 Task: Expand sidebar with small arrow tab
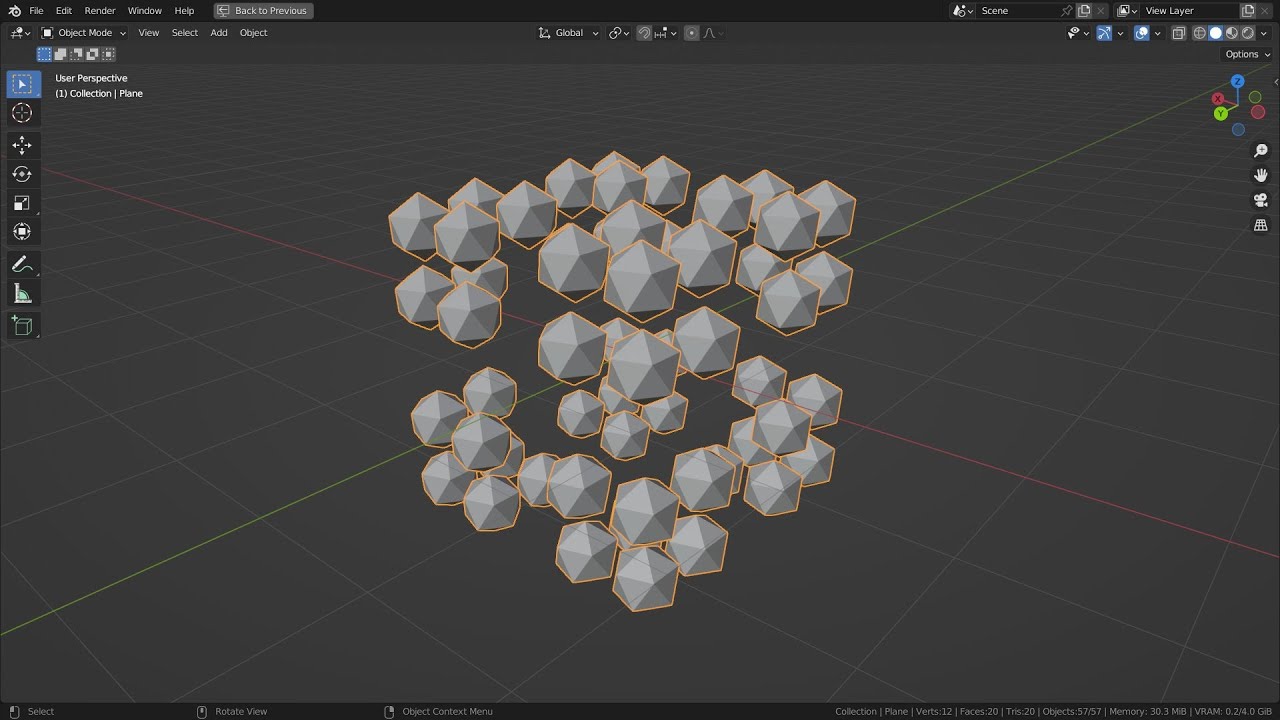(x=1276, y=81)
